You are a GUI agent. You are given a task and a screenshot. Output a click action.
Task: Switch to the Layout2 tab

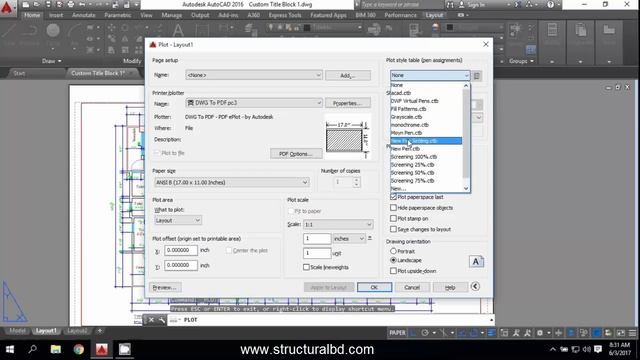tap(77, 331)
